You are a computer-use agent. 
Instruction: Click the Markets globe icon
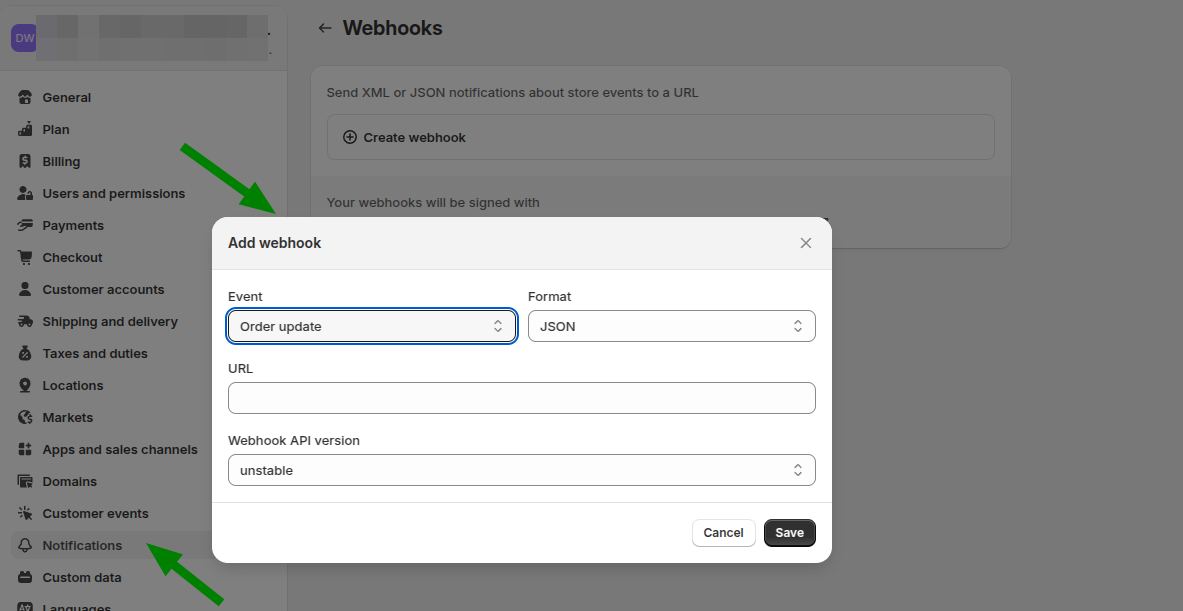(25, 418)
